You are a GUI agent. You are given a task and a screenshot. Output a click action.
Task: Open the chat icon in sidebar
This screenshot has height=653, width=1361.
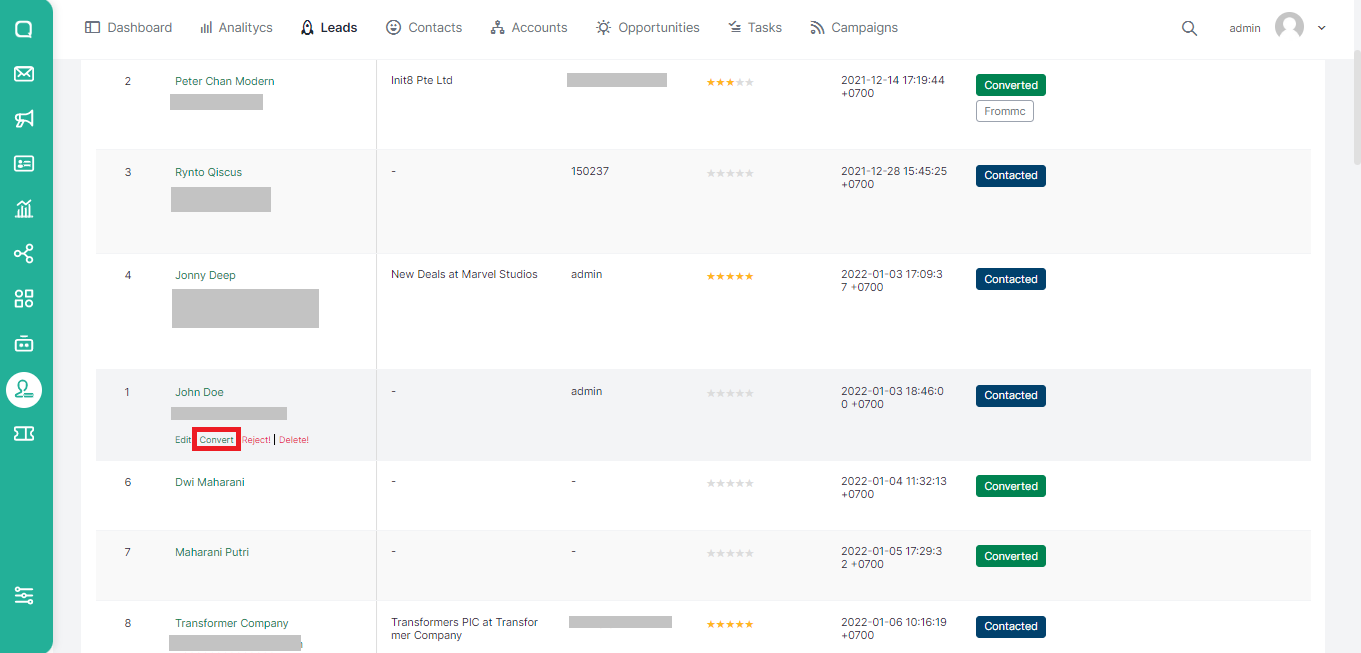coord(24,29)
